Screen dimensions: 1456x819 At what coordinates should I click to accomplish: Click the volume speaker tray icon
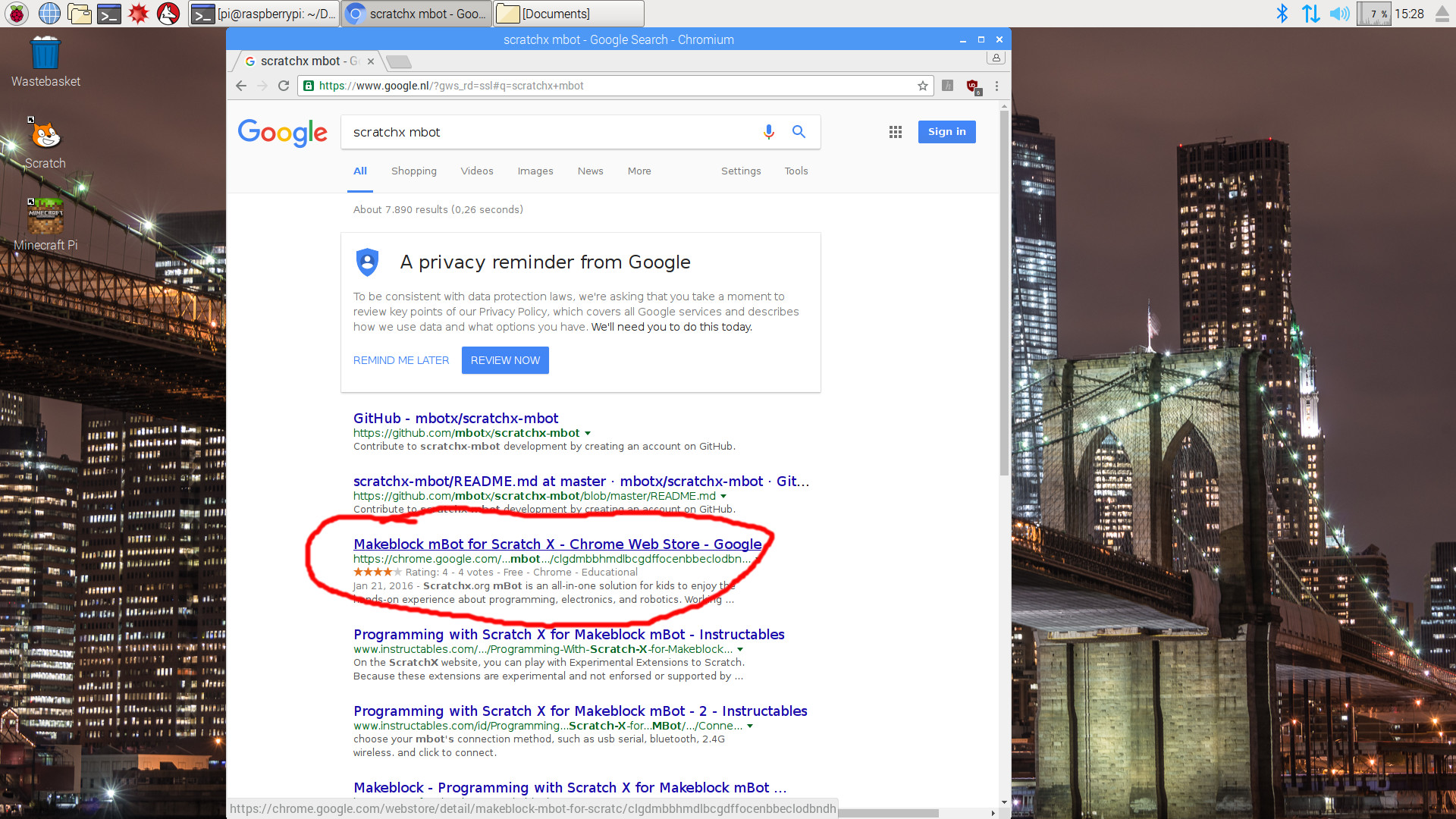tap(1339, 14)
